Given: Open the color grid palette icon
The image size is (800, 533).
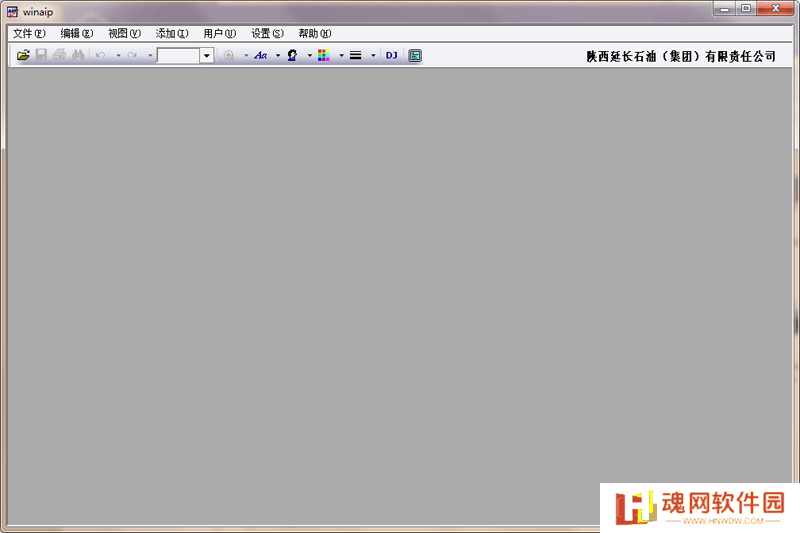Looking at the screenshot, I should pos(324,55).
